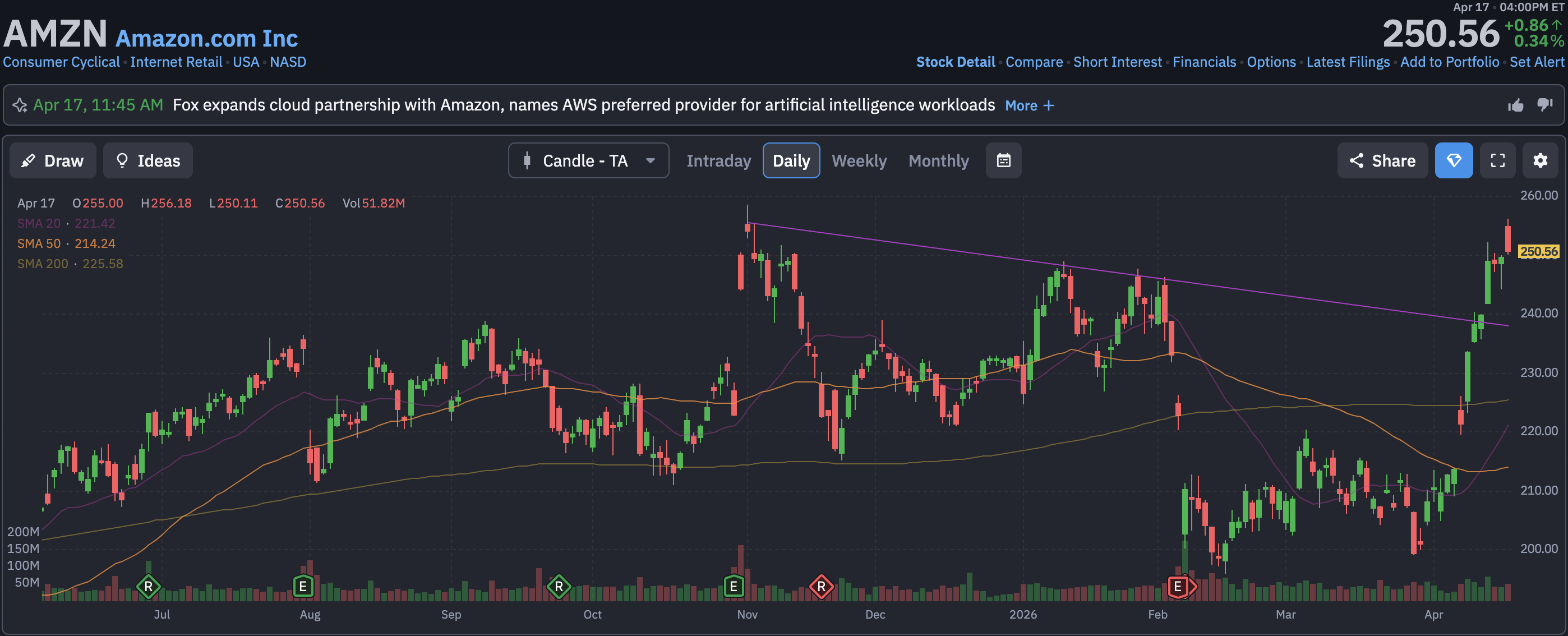
Task: Select the Monthly timeframe
Action: (x=938, y=160)
